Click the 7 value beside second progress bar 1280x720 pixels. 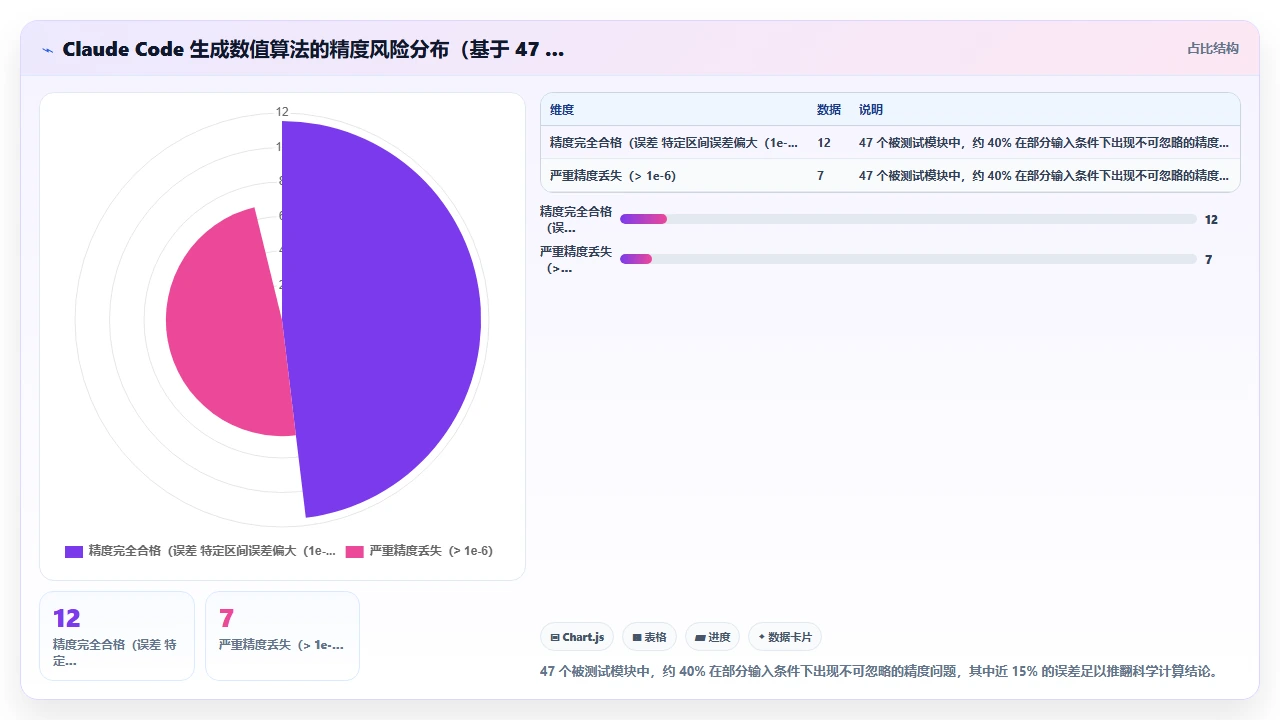pyautogui.click(x=1208, y=259)
